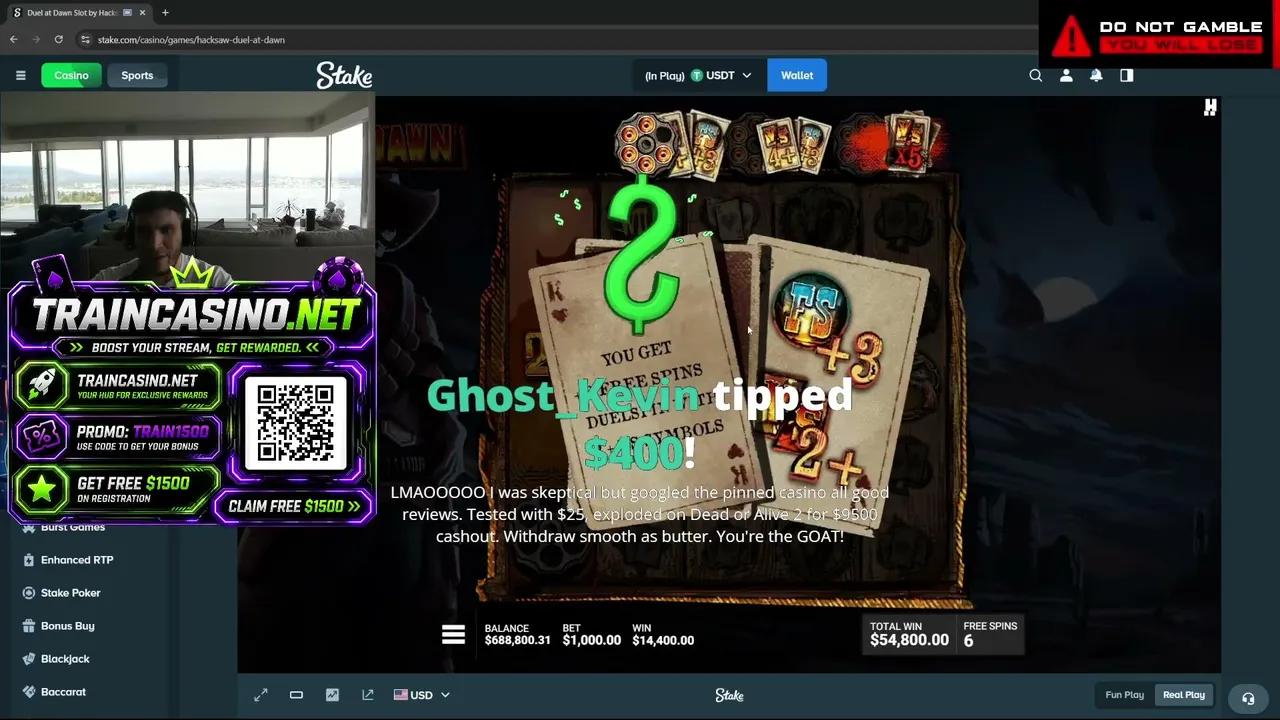The image size is (1280, 720).
Task: Click the $1,000.00 bet value
Action: (x=591, y=640)
